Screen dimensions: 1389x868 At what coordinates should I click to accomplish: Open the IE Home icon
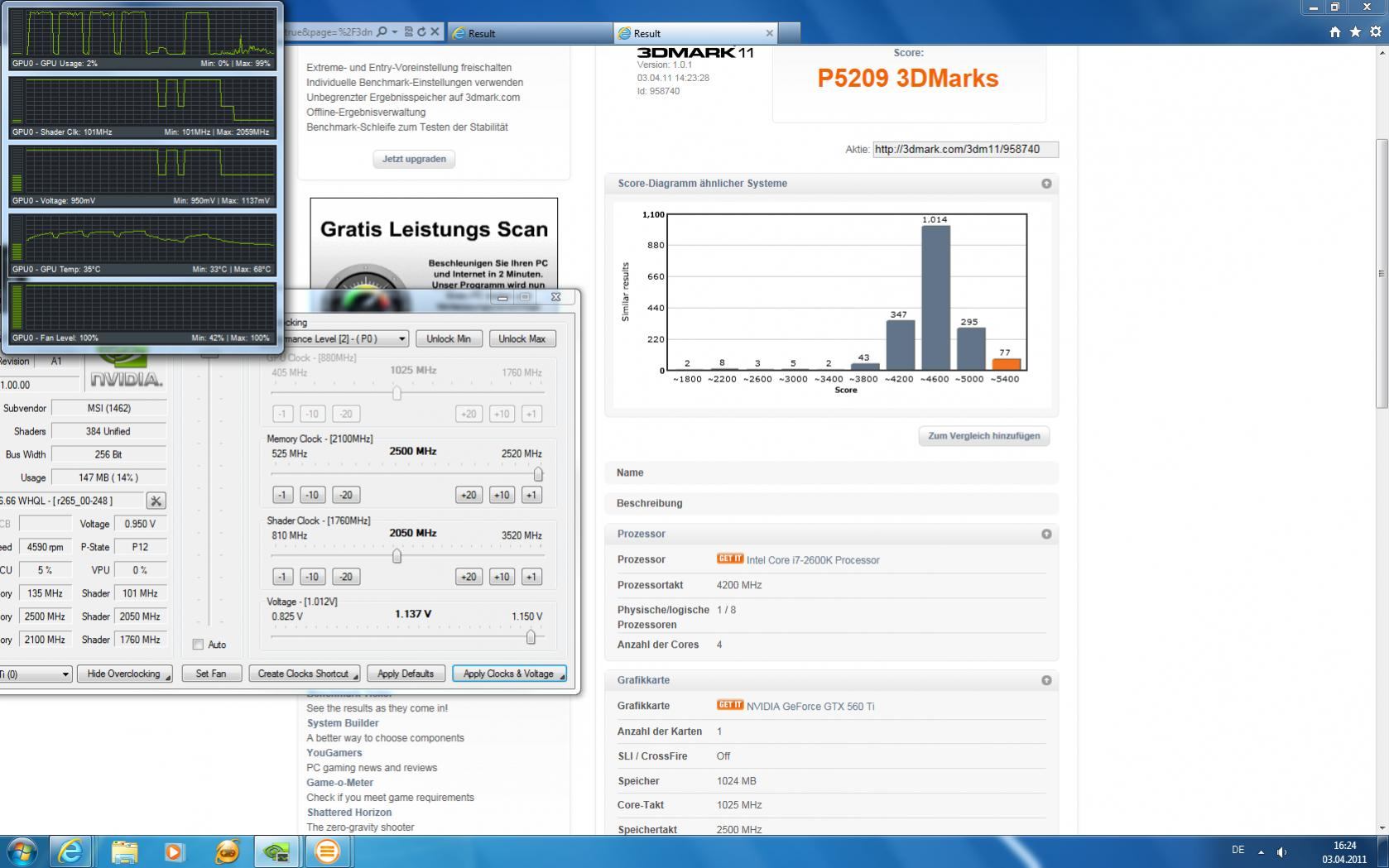pos(1334,32)
